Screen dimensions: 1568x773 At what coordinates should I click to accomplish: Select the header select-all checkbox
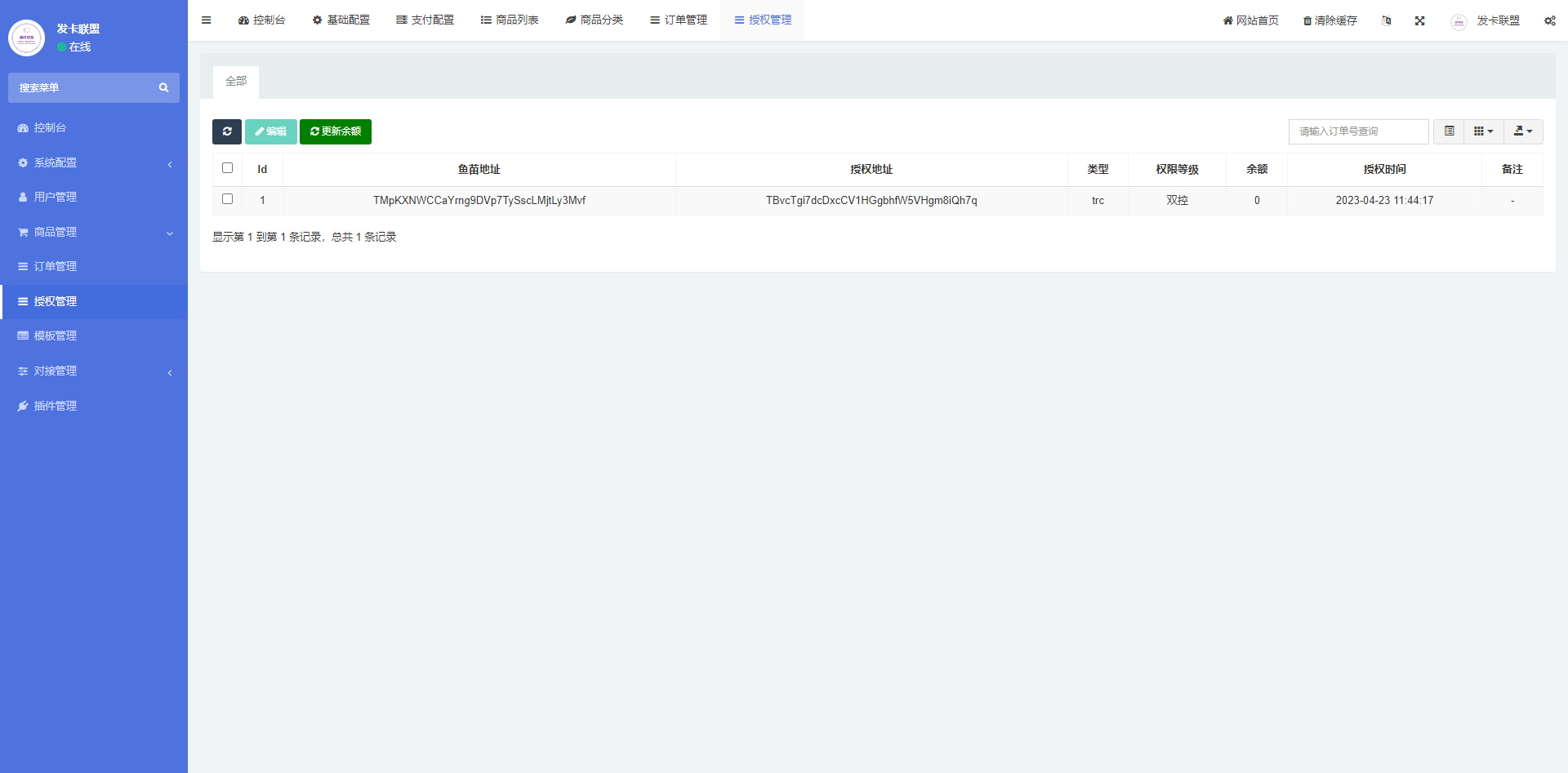[x=228, y=168]
